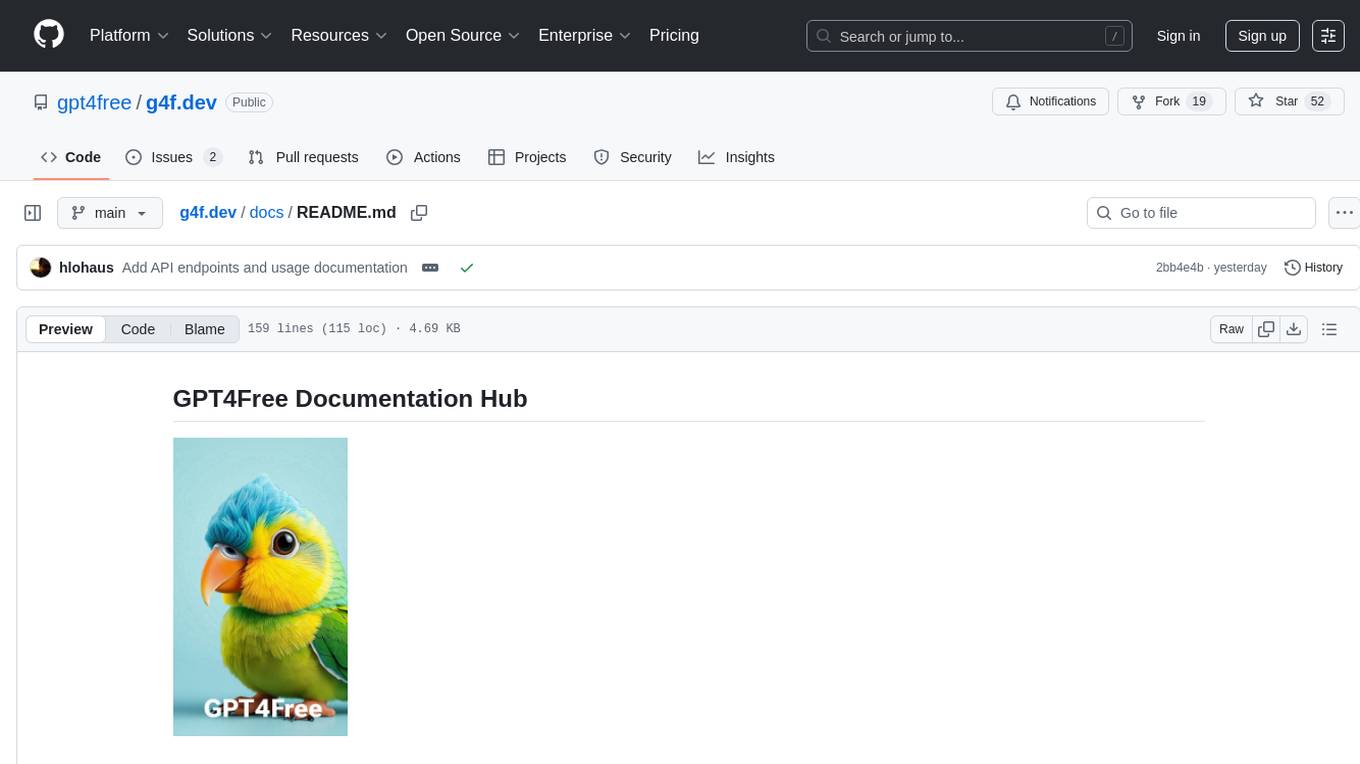The height and width of the screenshot is (764, 1360).
Task: Open the Actions tab
Action: click(x=423, y=157)
